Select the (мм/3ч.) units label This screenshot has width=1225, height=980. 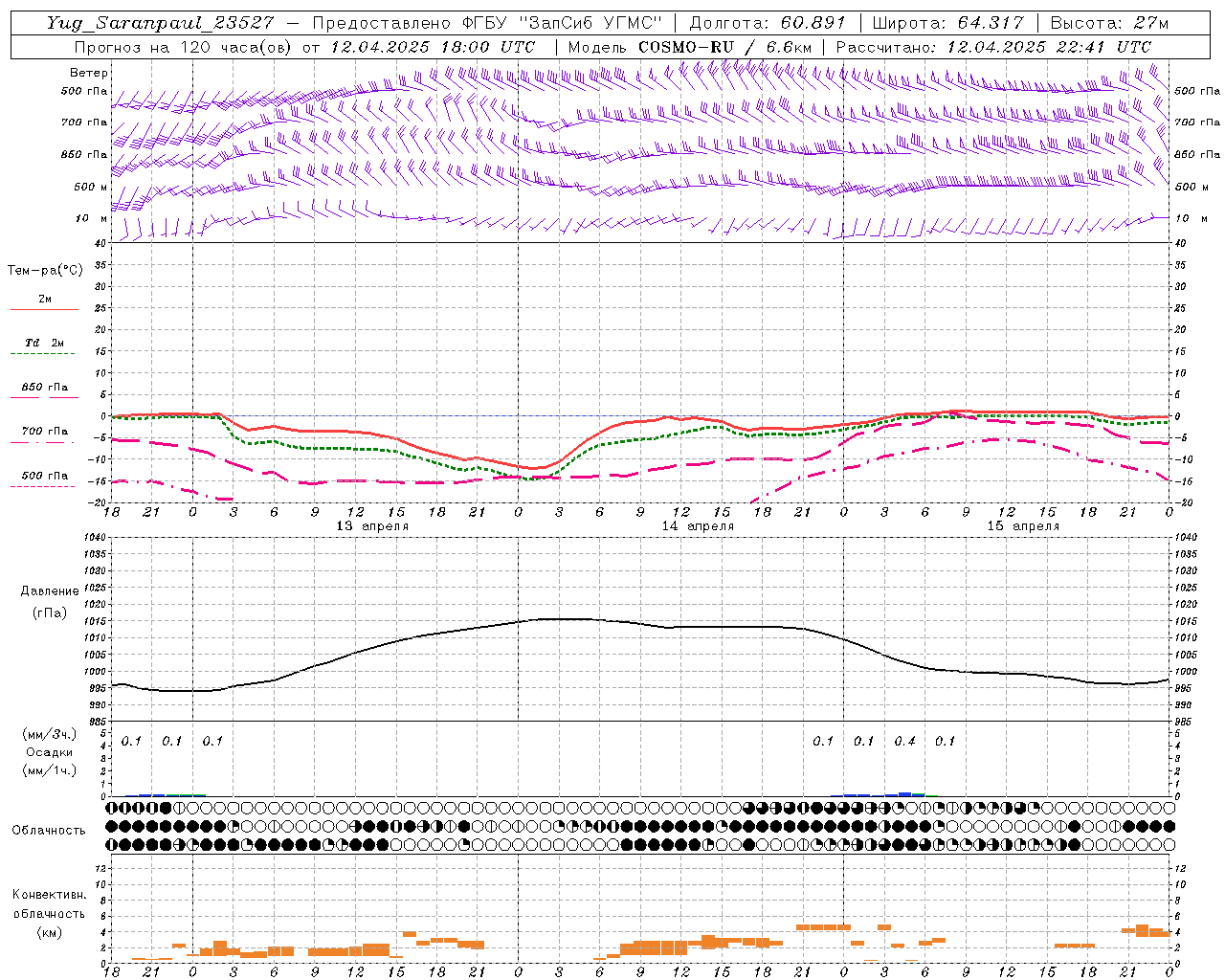(x=49, y=735)
